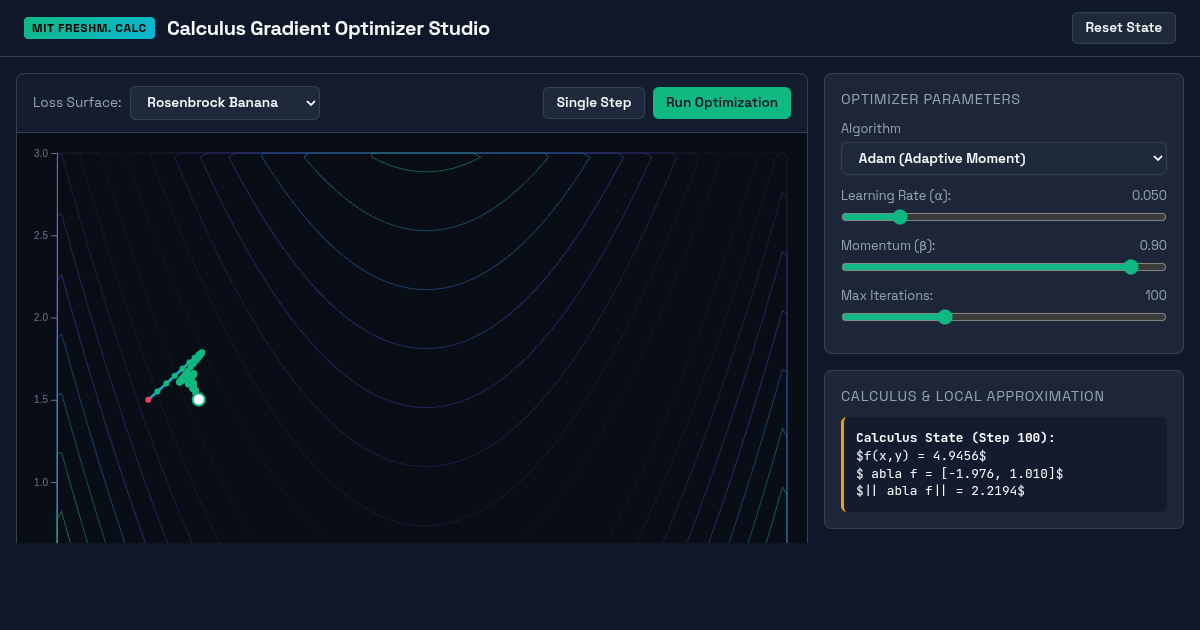Run a Single Step of optimization

point(594,103)
